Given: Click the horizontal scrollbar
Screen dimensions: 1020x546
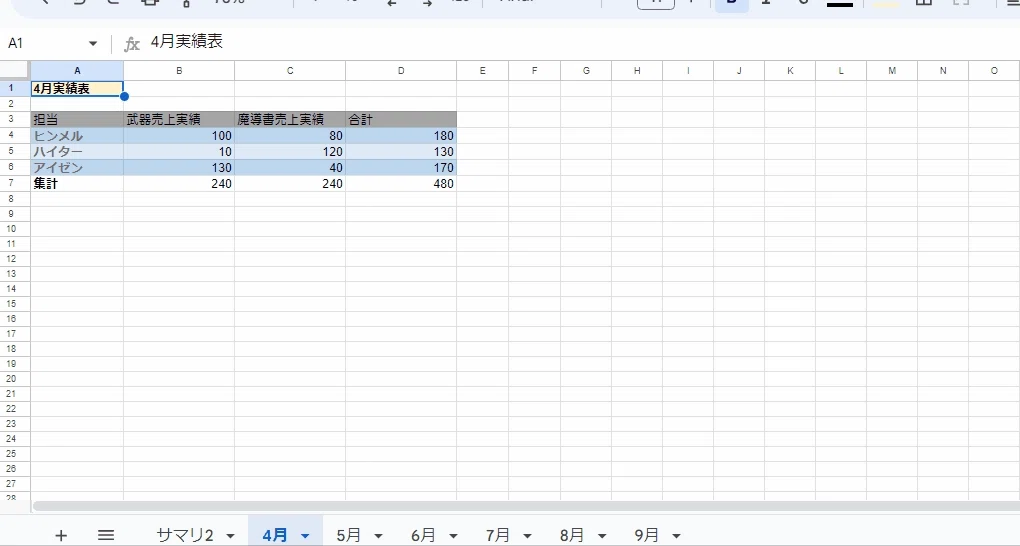Looking at the screenshot, I should coord(526,506).
